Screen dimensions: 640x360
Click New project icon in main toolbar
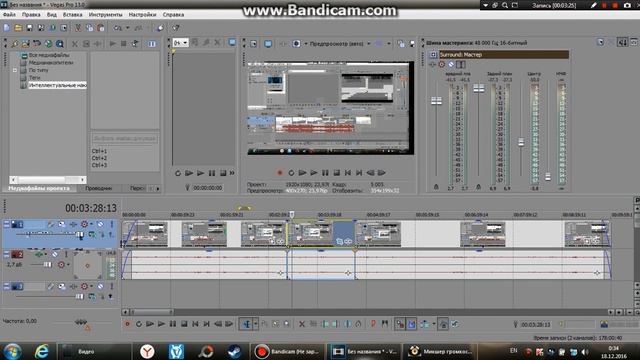pos(7,28)
